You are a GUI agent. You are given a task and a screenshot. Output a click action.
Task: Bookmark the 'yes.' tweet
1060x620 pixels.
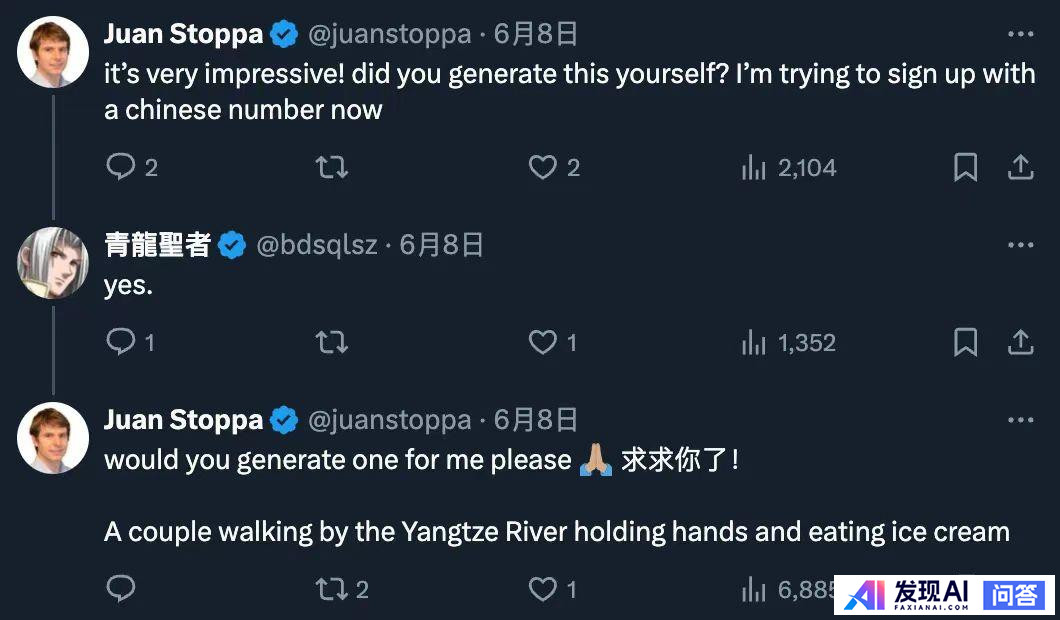click(x=965, y=343)
